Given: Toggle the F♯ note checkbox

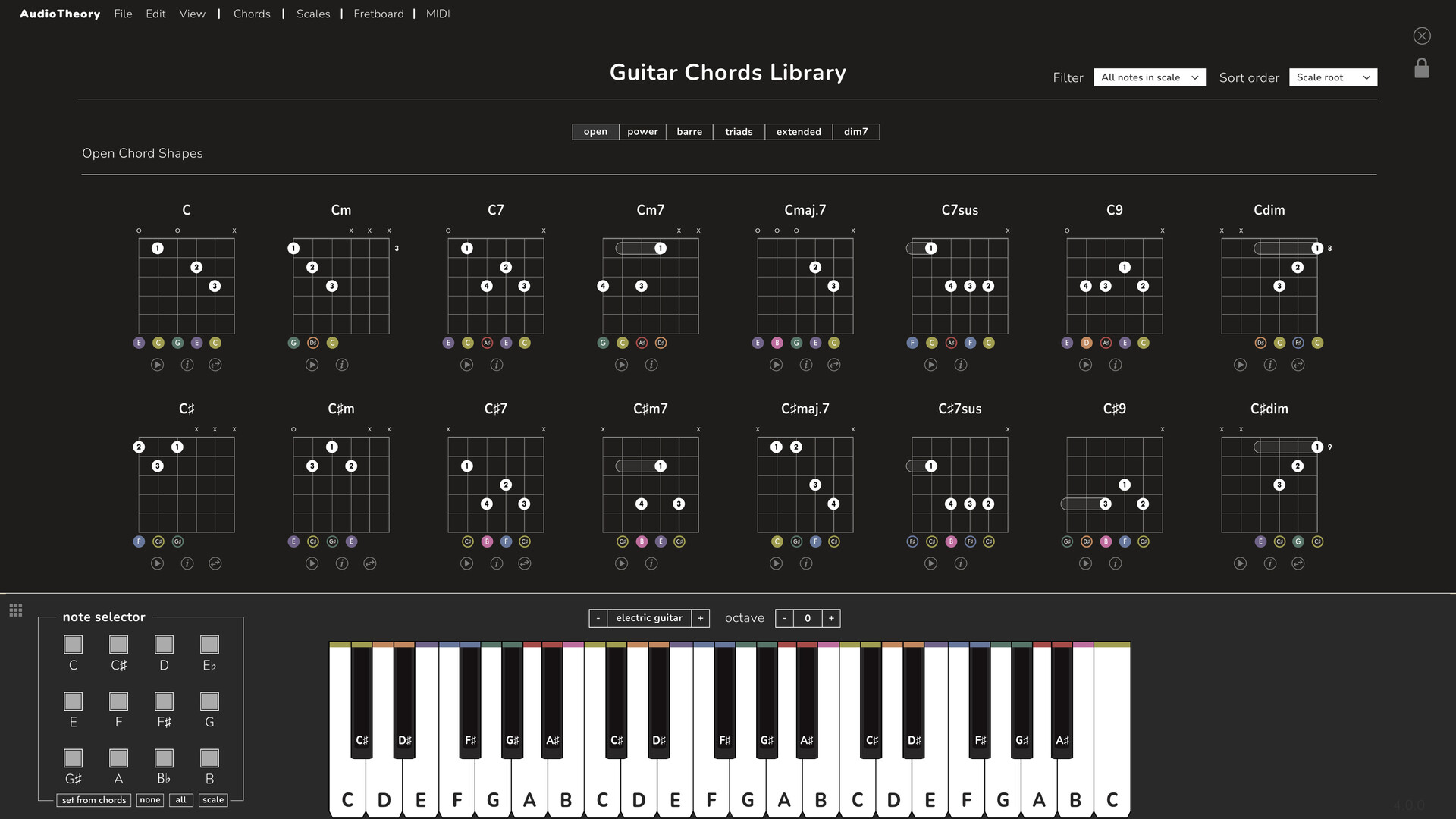Looking at the screenshot, I should [x=164, y=701].
